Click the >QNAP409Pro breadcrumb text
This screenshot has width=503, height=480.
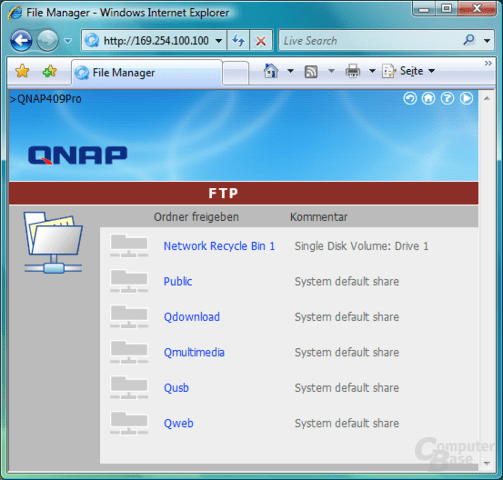click(x=46, y=99)
